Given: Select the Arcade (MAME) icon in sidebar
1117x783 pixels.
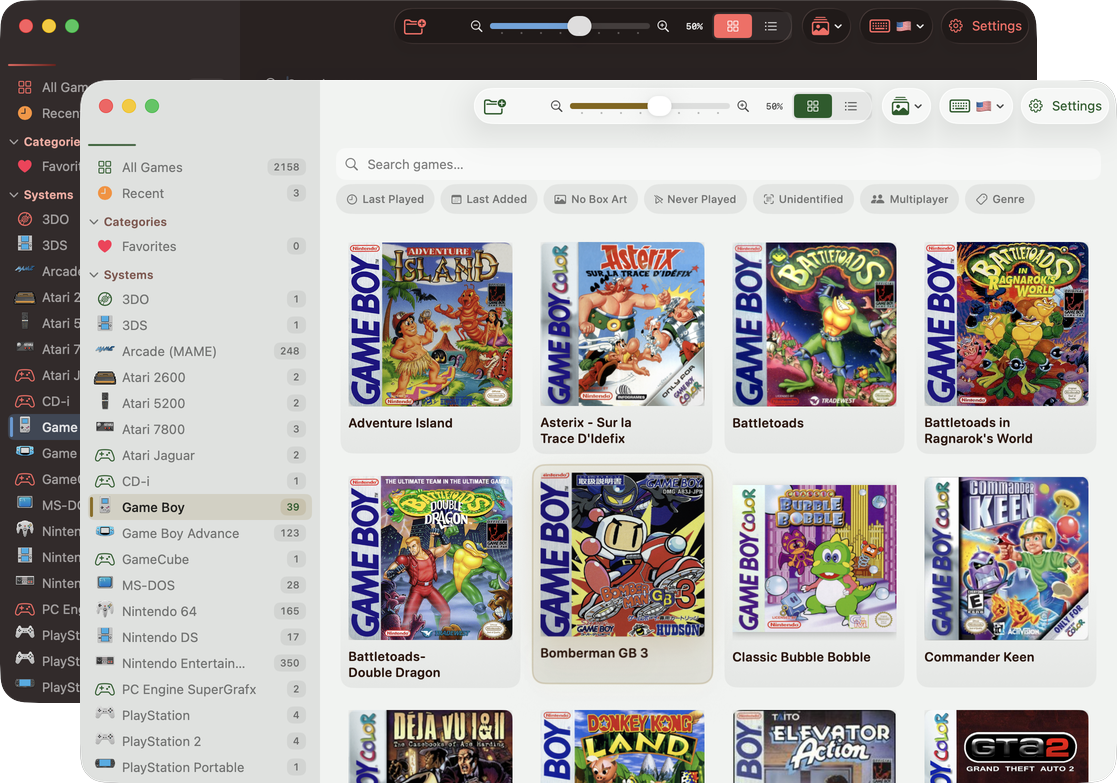Looking at the screenshot, I should click(105, 350).
